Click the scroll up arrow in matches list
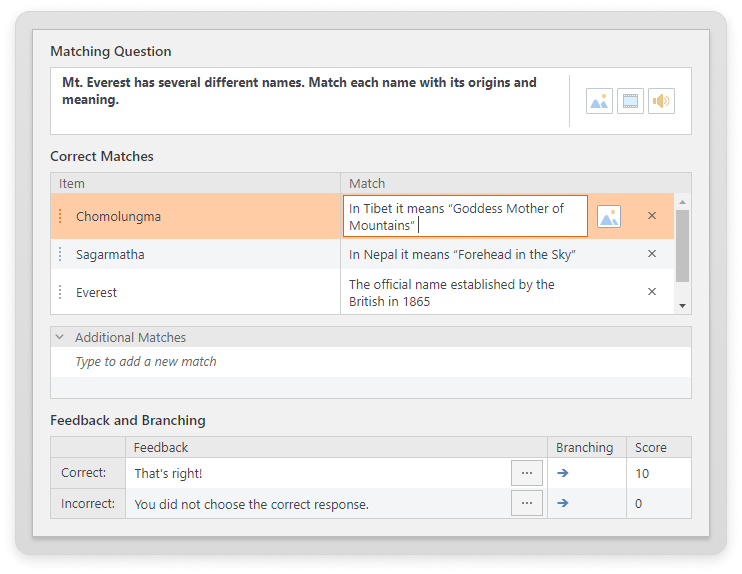The width and height of the screenshot is (742, 574). point(682,201)
